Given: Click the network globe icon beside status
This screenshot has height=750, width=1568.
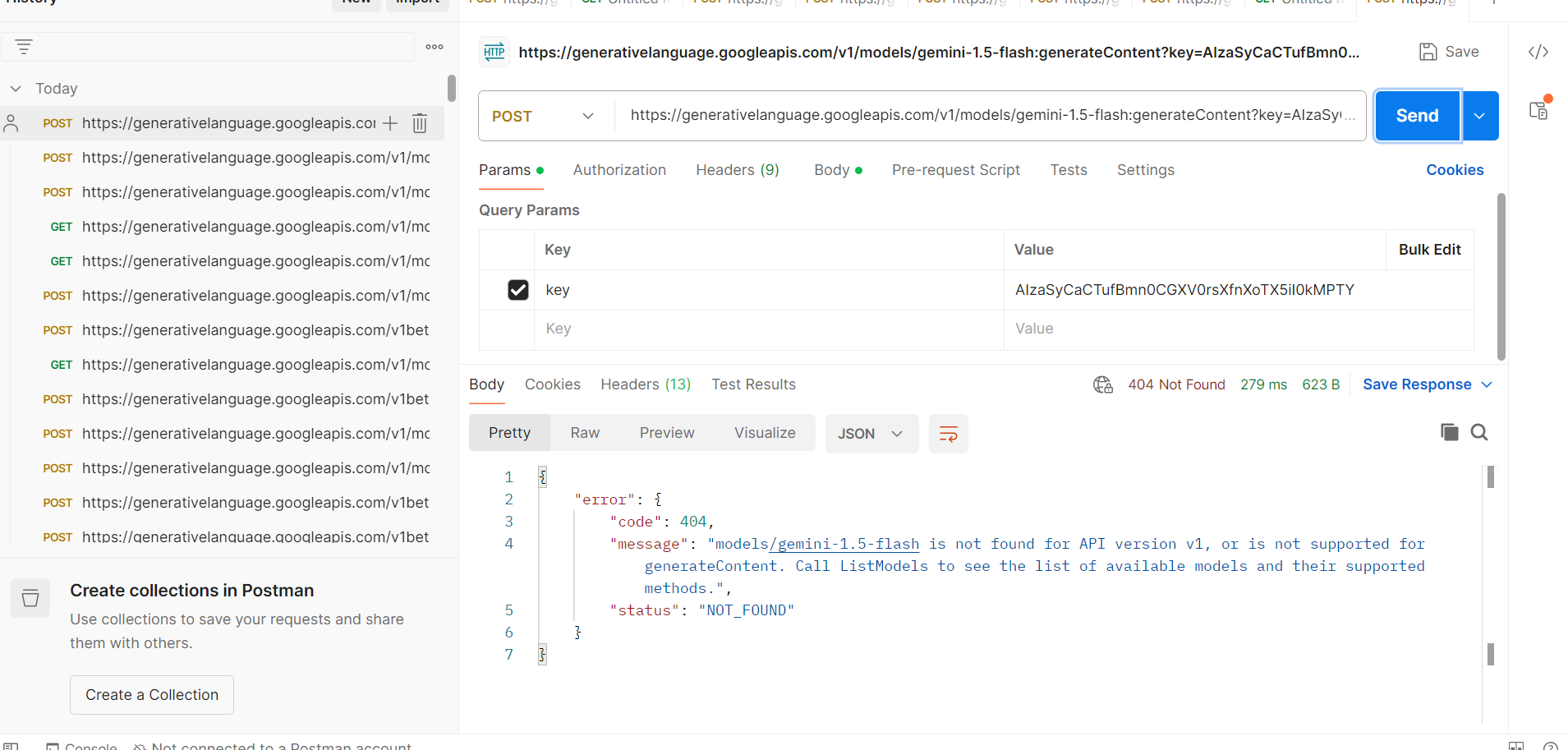Looking at the screenshot, I should (x=1102, y=384).
